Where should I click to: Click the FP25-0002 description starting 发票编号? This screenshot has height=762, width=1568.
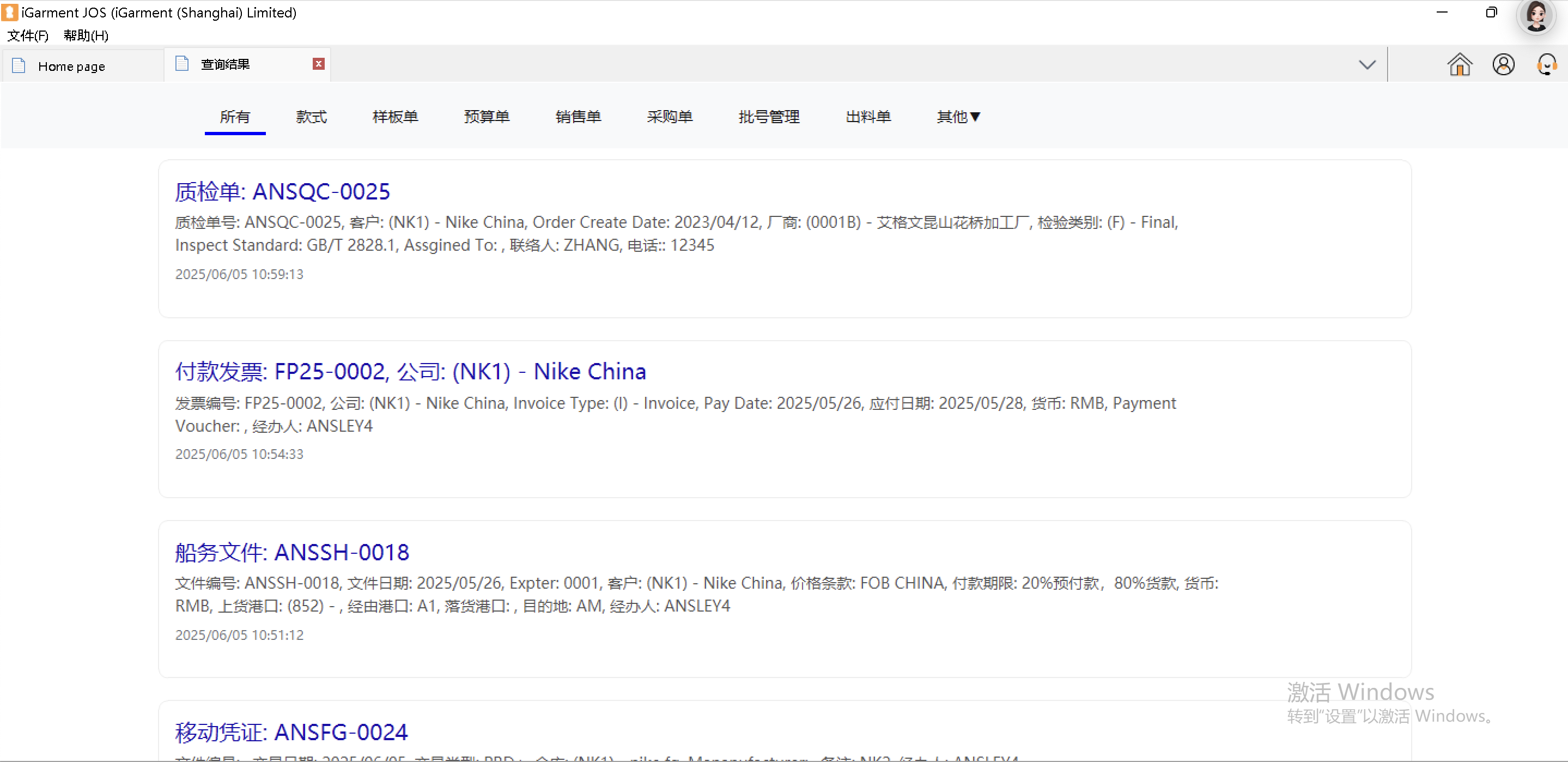coord(676,414)
